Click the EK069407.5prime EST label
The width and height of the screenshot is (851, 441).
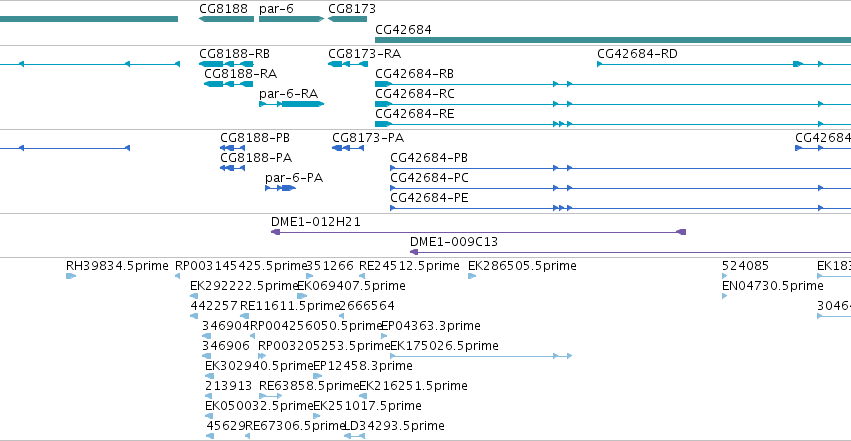point(352,286)
